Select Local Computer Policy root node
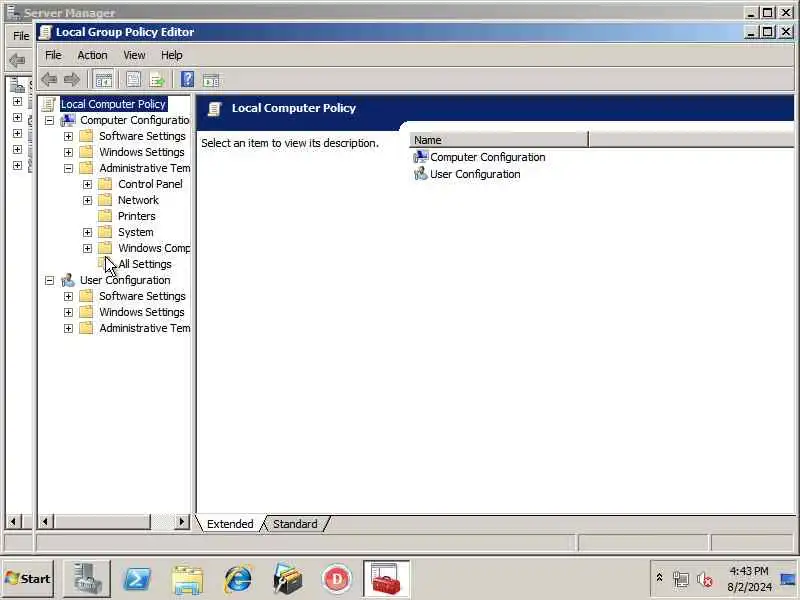800x600 pixels. (113, 104)
